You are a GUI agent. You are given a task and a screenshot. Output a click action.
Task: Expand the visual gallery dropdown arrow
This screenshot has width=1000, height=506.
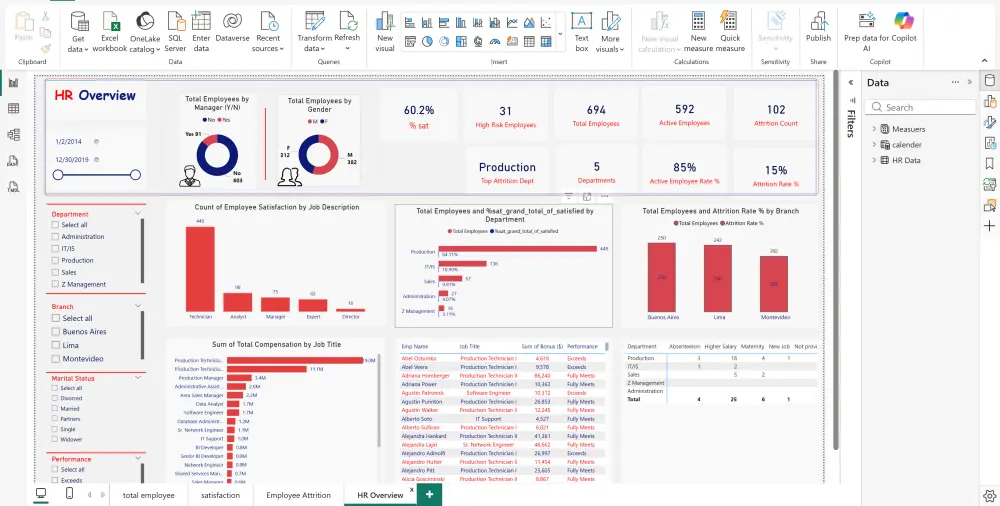[561, 33]
